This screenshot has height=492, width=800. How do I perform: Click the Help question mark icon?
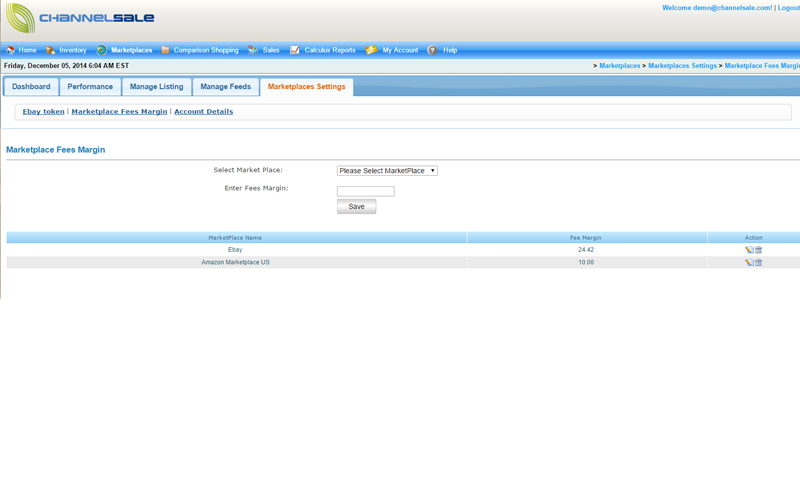[433, 50]
